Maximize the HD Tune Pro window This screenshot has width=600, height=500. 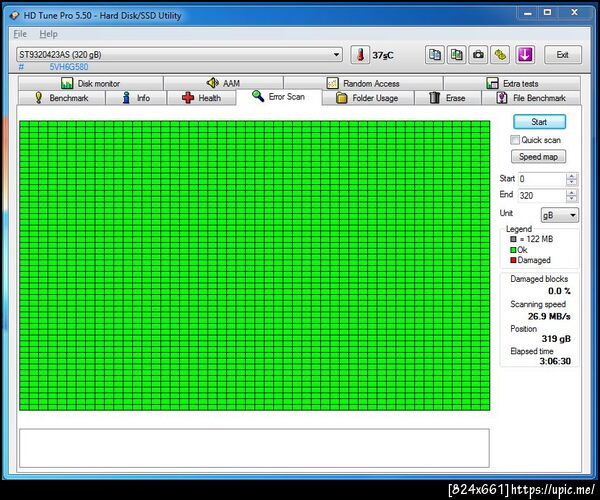[x=548, y=13]
